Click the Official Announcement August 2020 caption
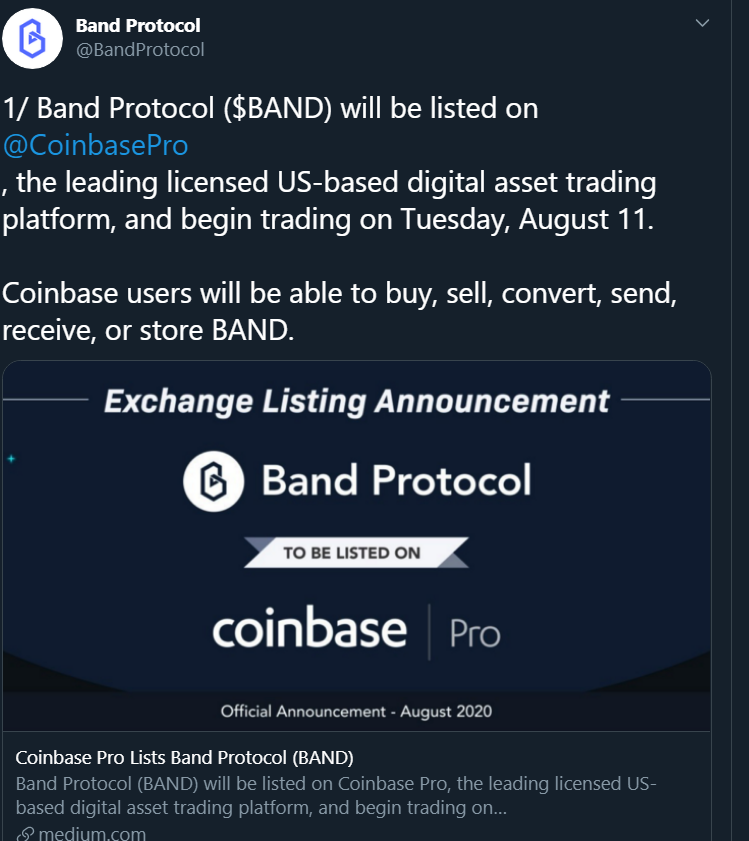This screenshot has height=841, width=749. (x=356, y=711)
